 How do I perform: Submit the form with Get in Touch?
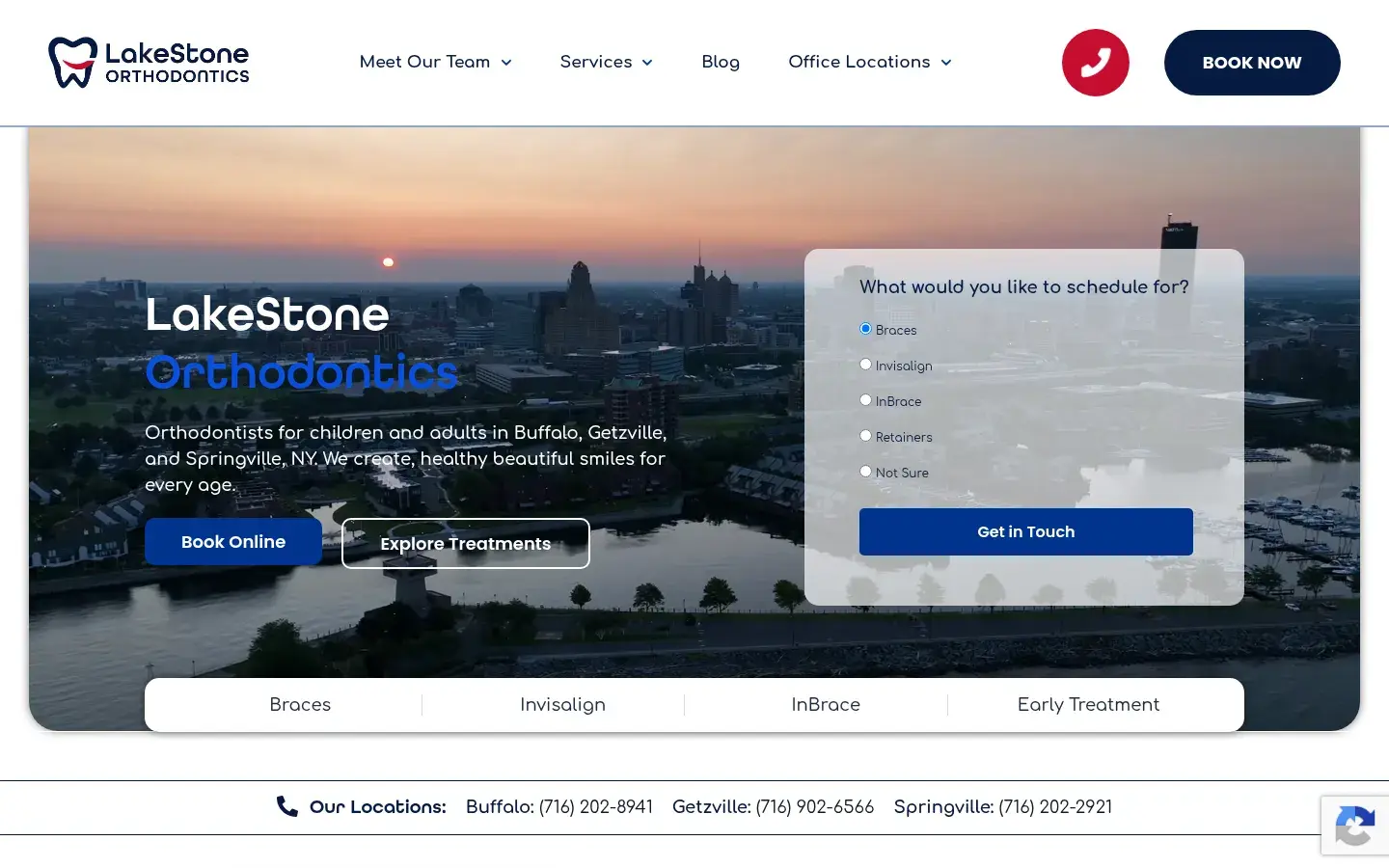click(1026, 531)
